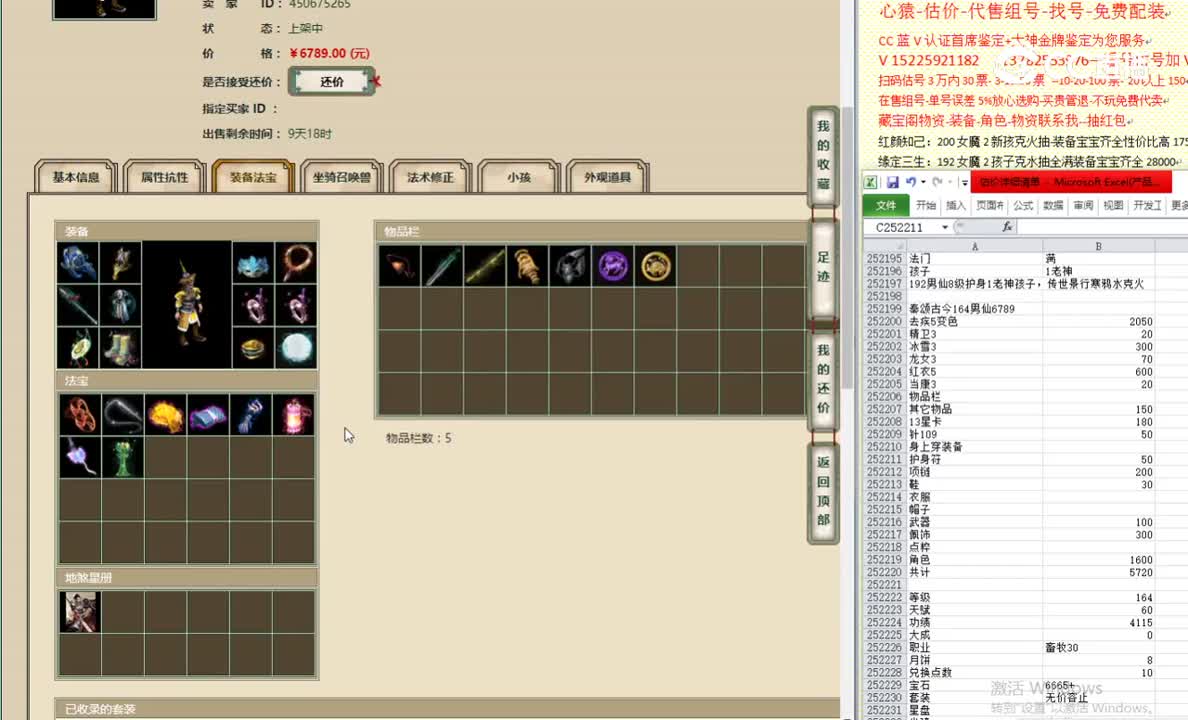
Task: Open the Name Box dropdown beside C252211
Action: [x=945, y=227]
